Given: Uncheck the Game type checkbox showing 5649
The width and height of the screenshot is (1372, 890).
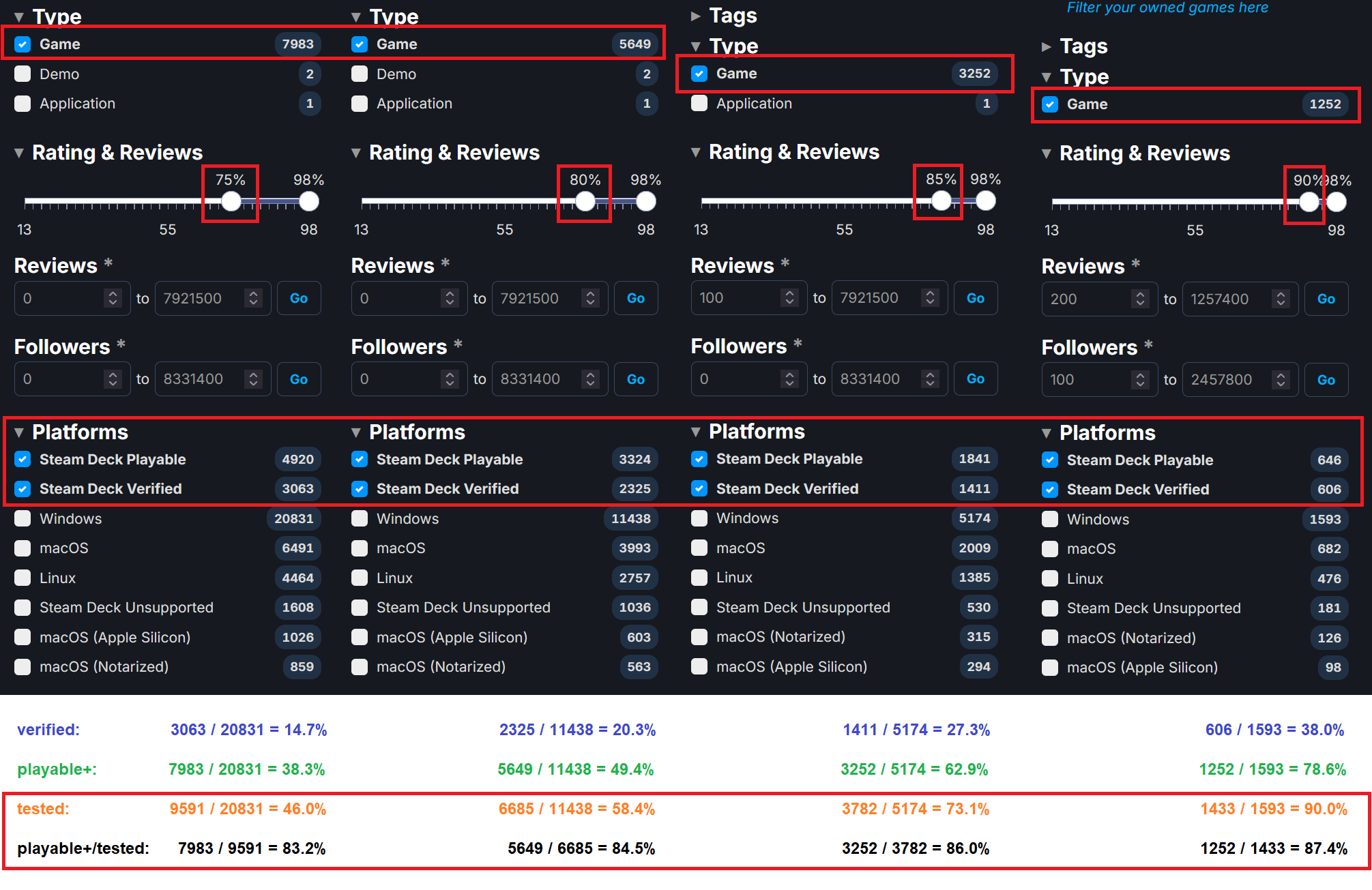Looking at the screenshot, I should pos(360,44).
